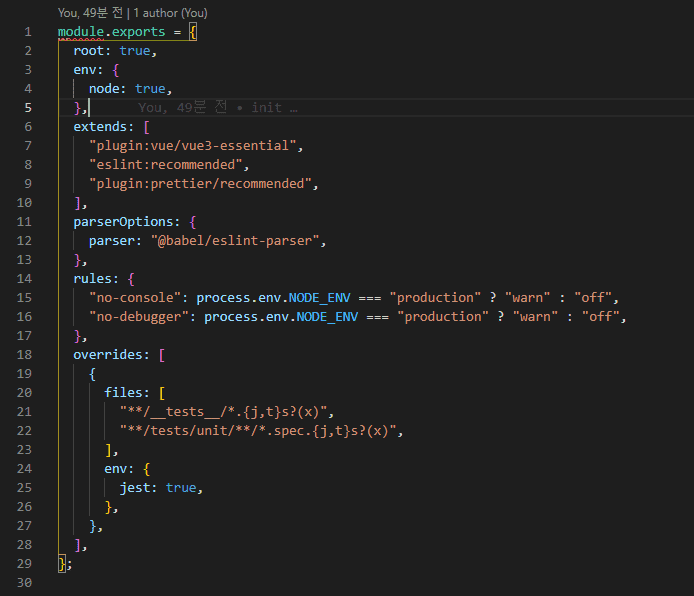Click the opening bracket after "overrides:"
Viewport: 694px width, 596px height.
tap(162, 355)
